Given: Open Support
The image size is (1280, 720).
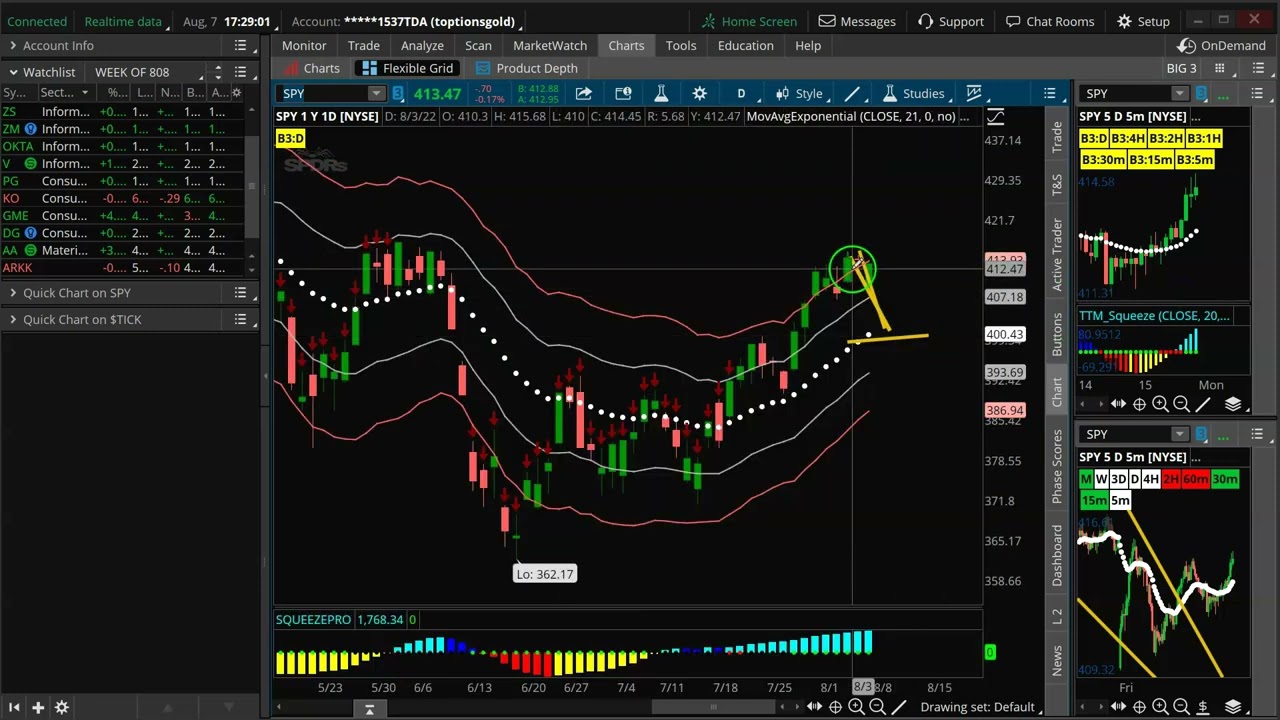Looking at the screenshot, I should [x=951, y=21].
